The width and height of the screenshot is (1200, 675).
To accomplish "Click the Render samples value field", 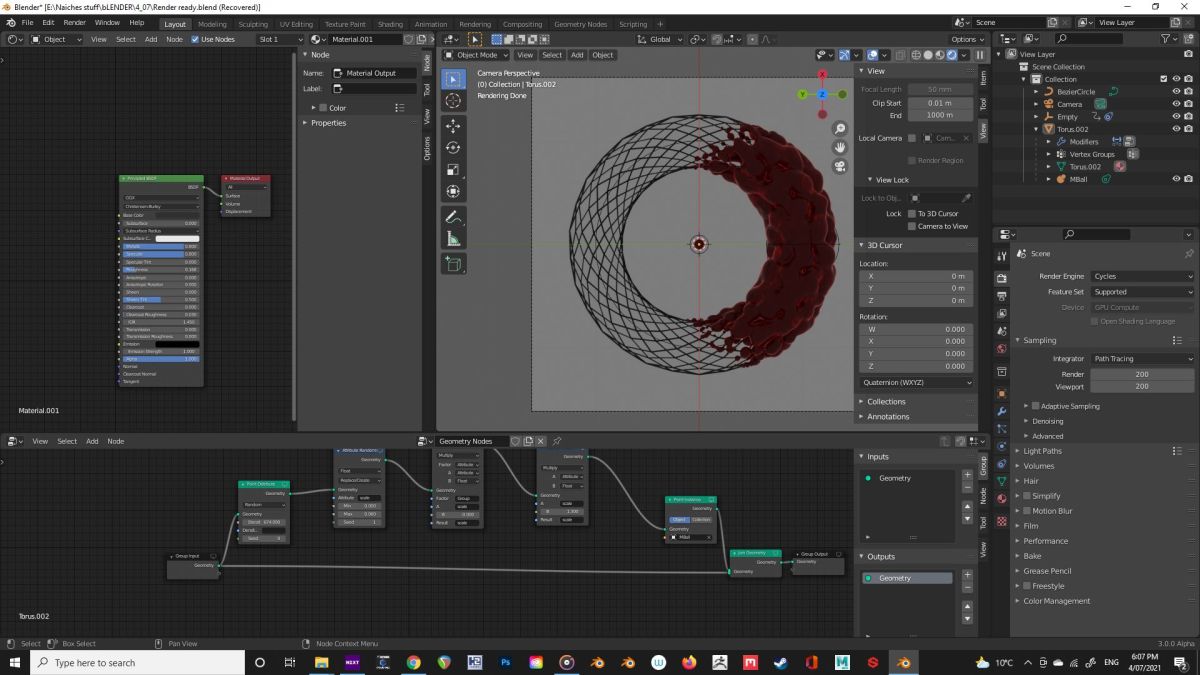I will click(1142, 374).
